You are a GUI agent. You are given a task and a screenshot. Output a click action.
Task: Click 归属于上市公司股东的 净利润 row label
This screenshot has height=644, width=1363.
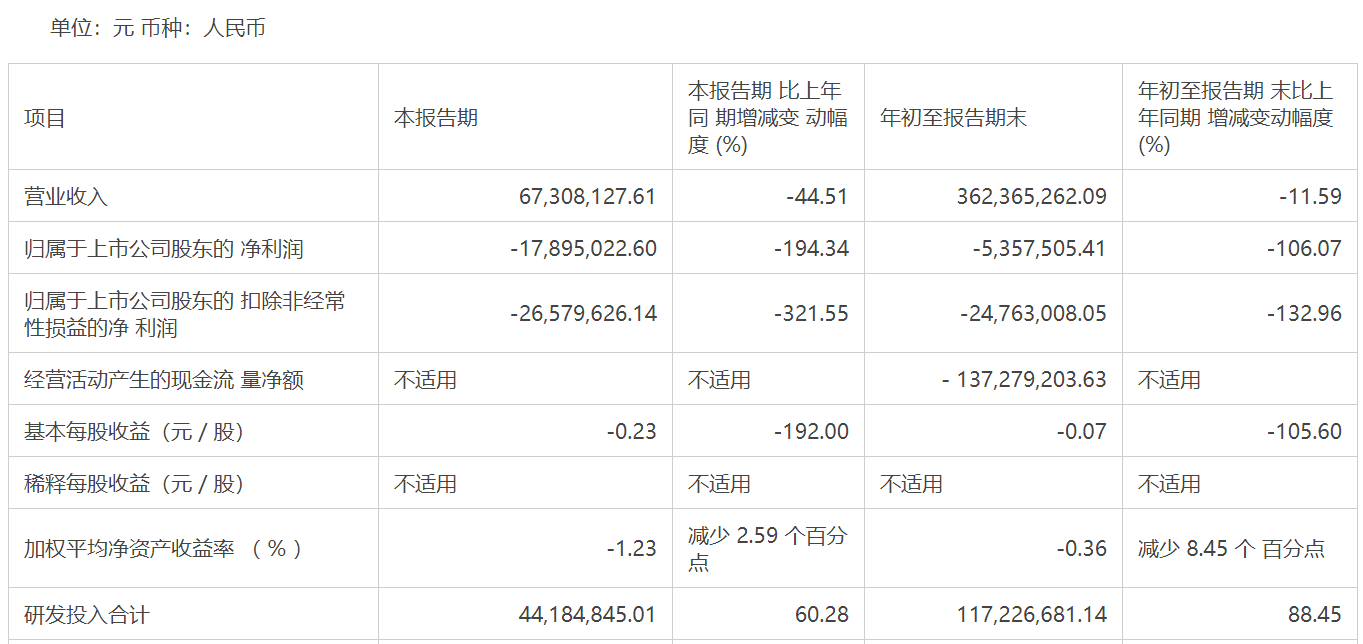(164, 248)
